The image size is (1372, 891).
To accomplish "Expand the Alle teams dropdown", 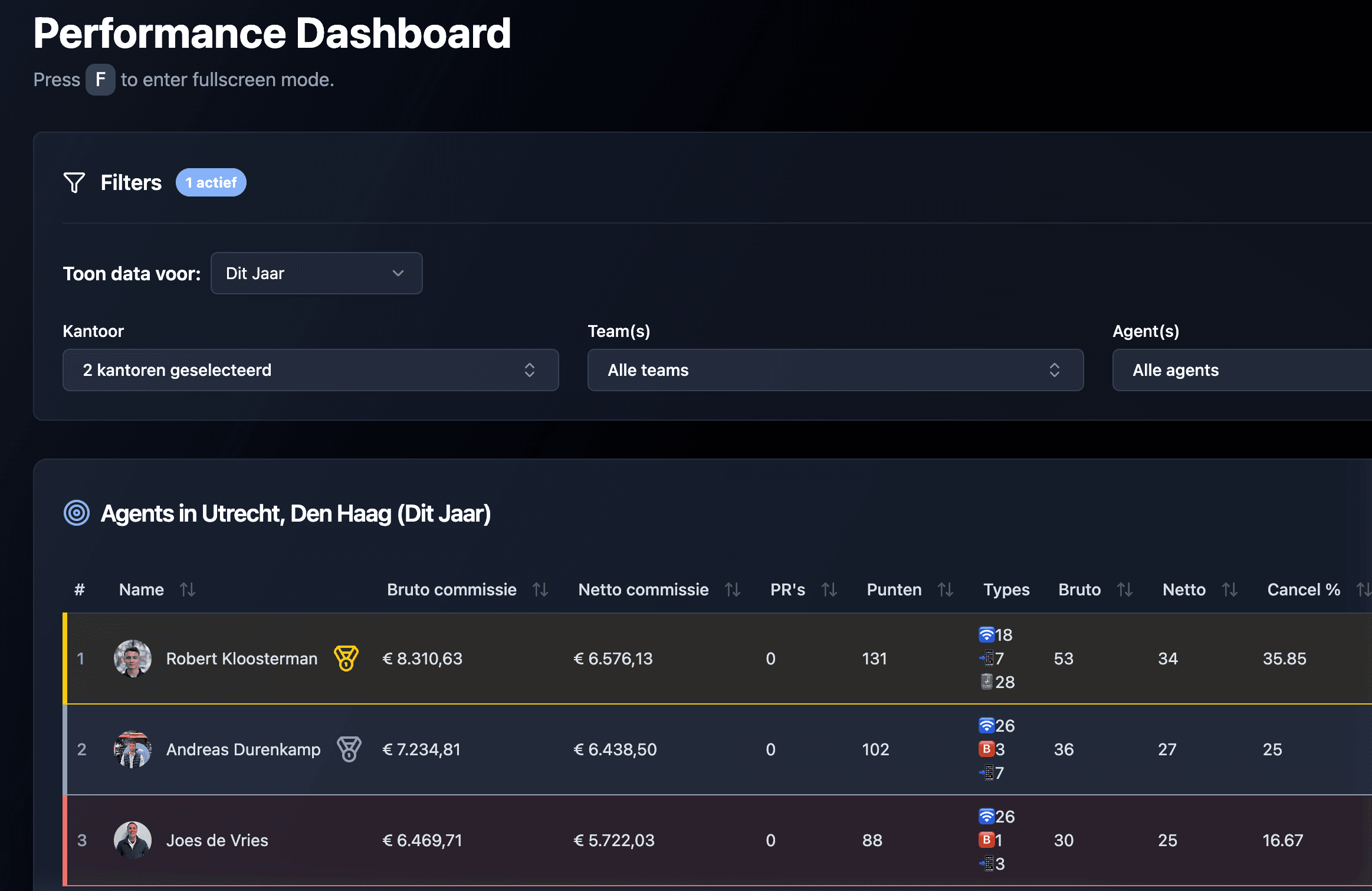I will tap(835, 370).
